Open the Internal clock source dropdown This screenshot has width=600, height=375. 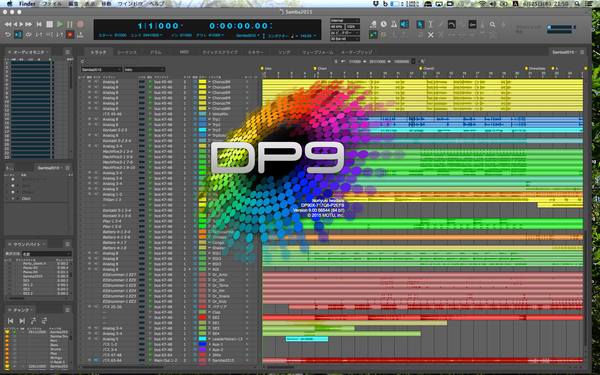tap(345, 21)
